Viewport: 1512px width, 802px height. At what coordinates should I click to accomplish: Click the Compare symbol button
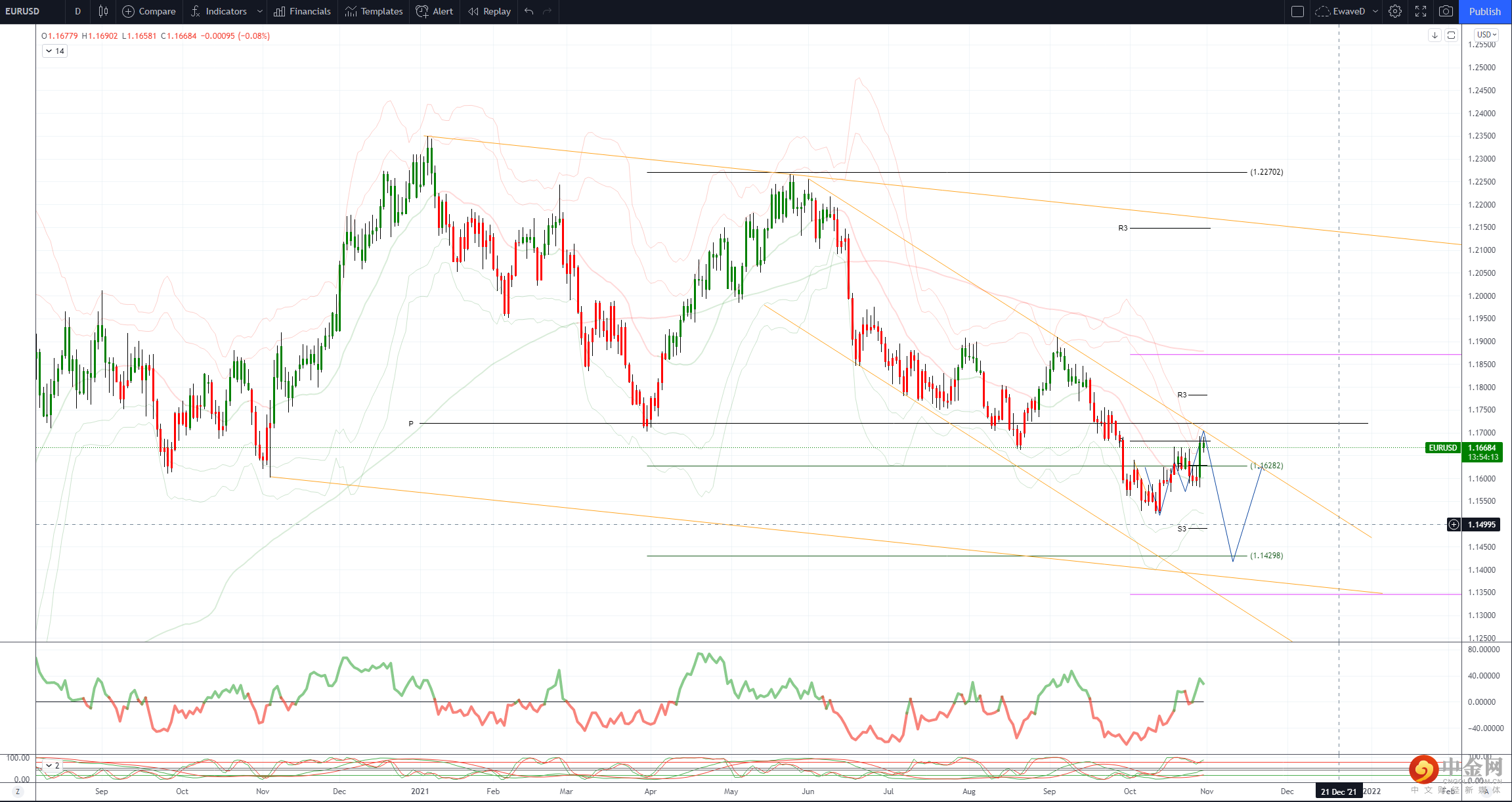[149, 11]
